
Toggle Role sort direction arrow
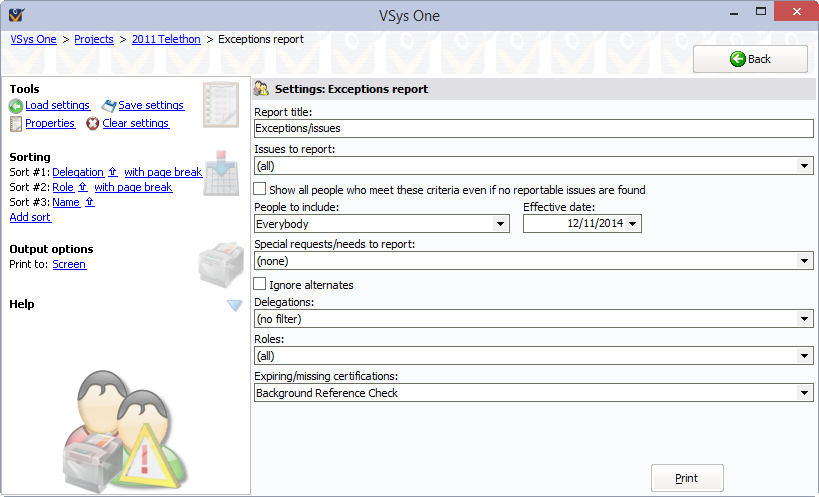pyautogui.click(x=83, y=187)
